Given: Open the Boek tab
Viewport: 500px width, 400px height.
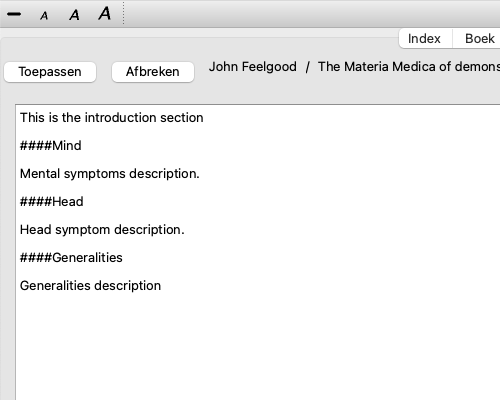Looking at the screenshot, I should 479,39.
